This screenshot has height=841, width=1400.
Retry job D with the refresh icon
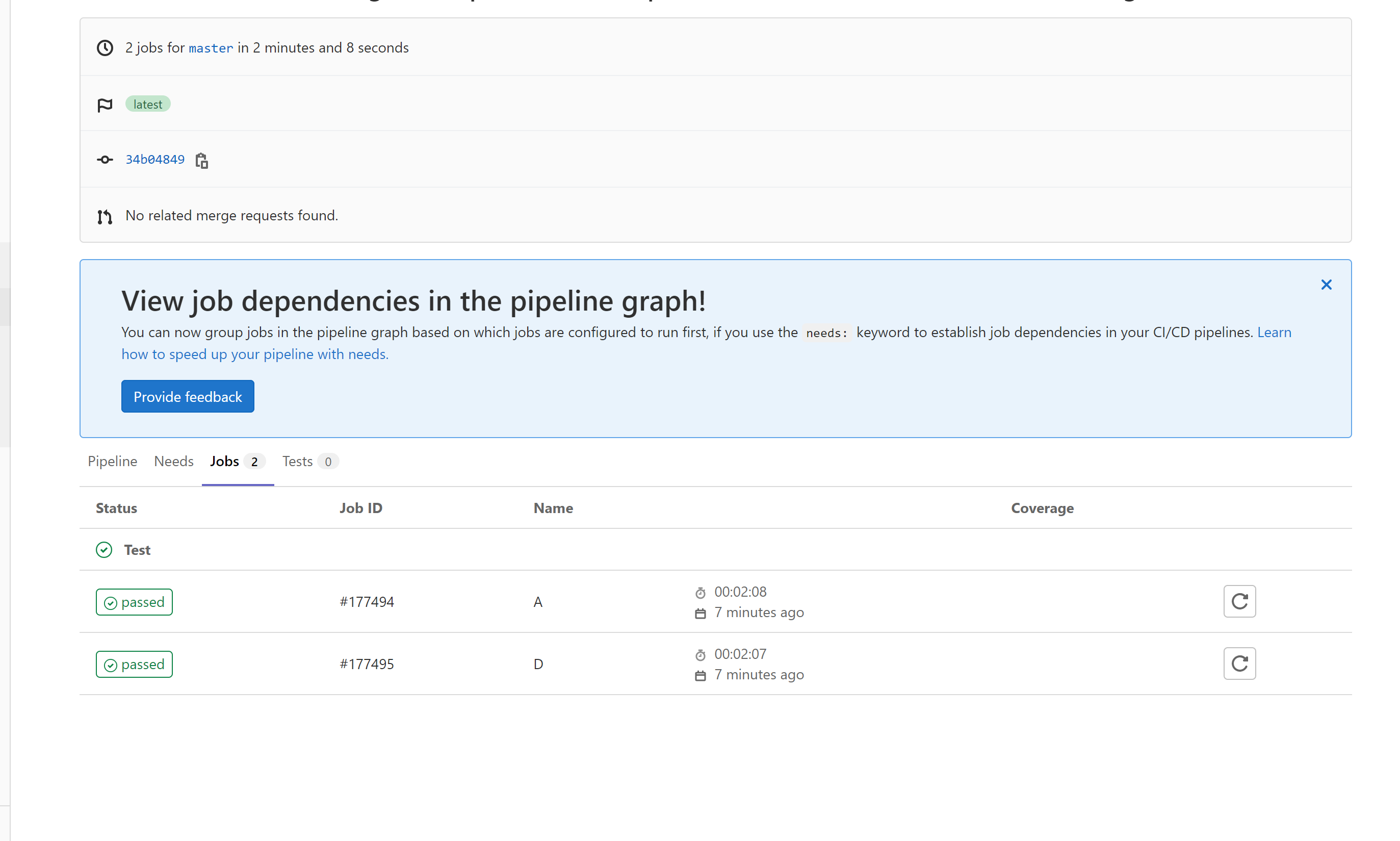click(x=1239, y=664)
